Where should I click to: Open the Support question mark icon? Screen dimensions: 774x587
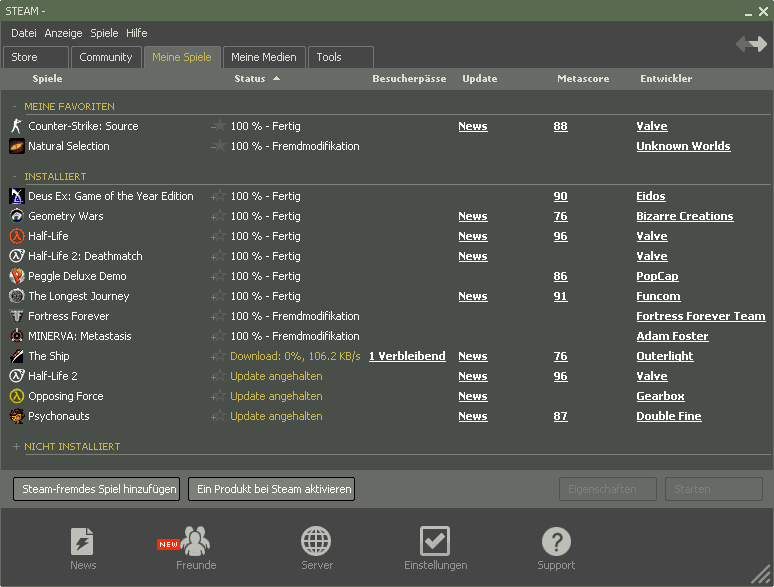coord(556,542)
